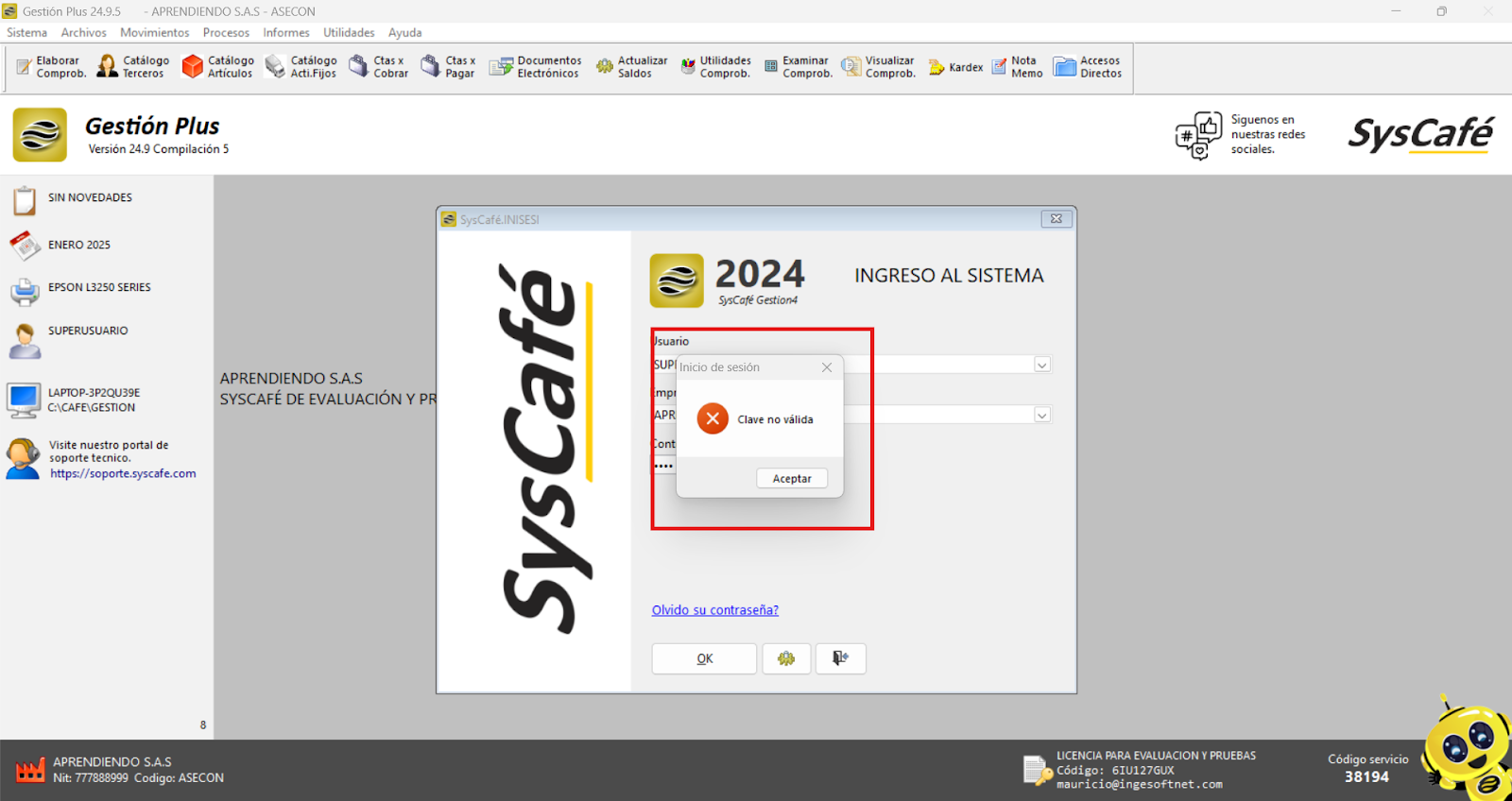Screen dimensions: 1512x801
Task: Click the OK button in login window
Action: click(x=704, y=658)
